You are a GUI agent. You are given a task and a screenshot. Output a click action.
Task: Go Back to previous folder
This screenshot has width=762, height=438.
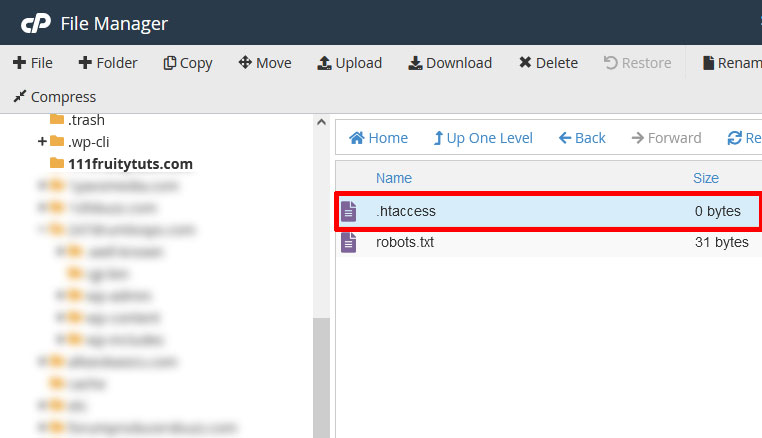[582, 138]
